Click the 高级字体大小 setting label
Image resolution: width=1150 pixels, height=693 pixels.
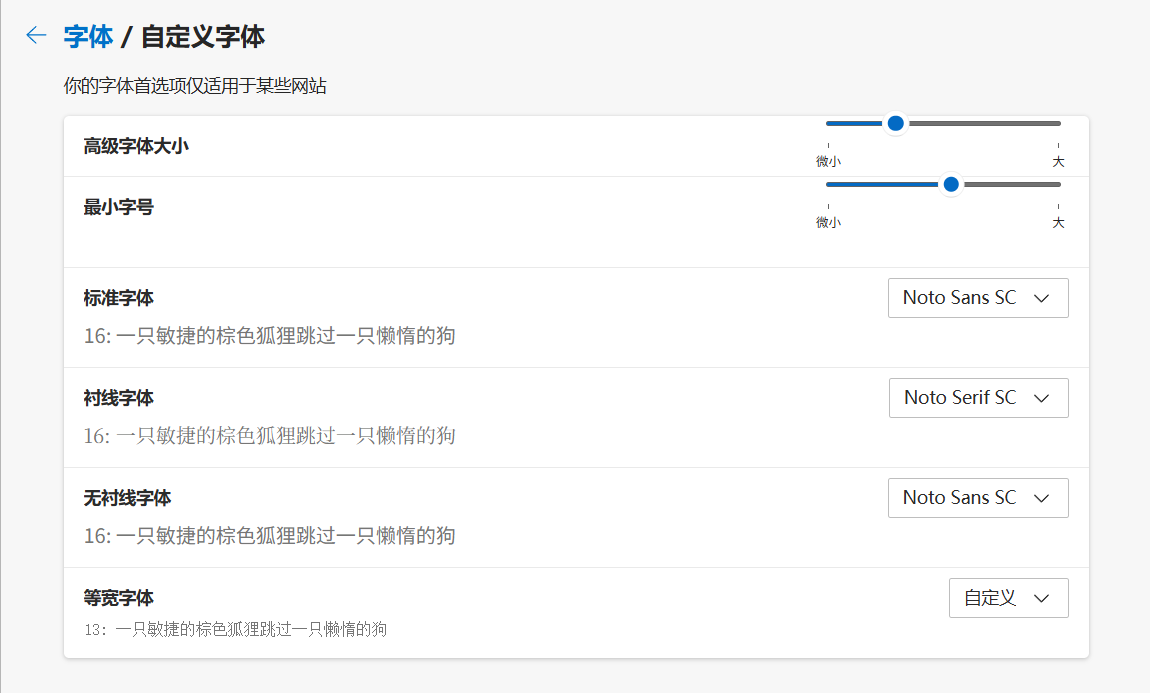coord(136,146)
